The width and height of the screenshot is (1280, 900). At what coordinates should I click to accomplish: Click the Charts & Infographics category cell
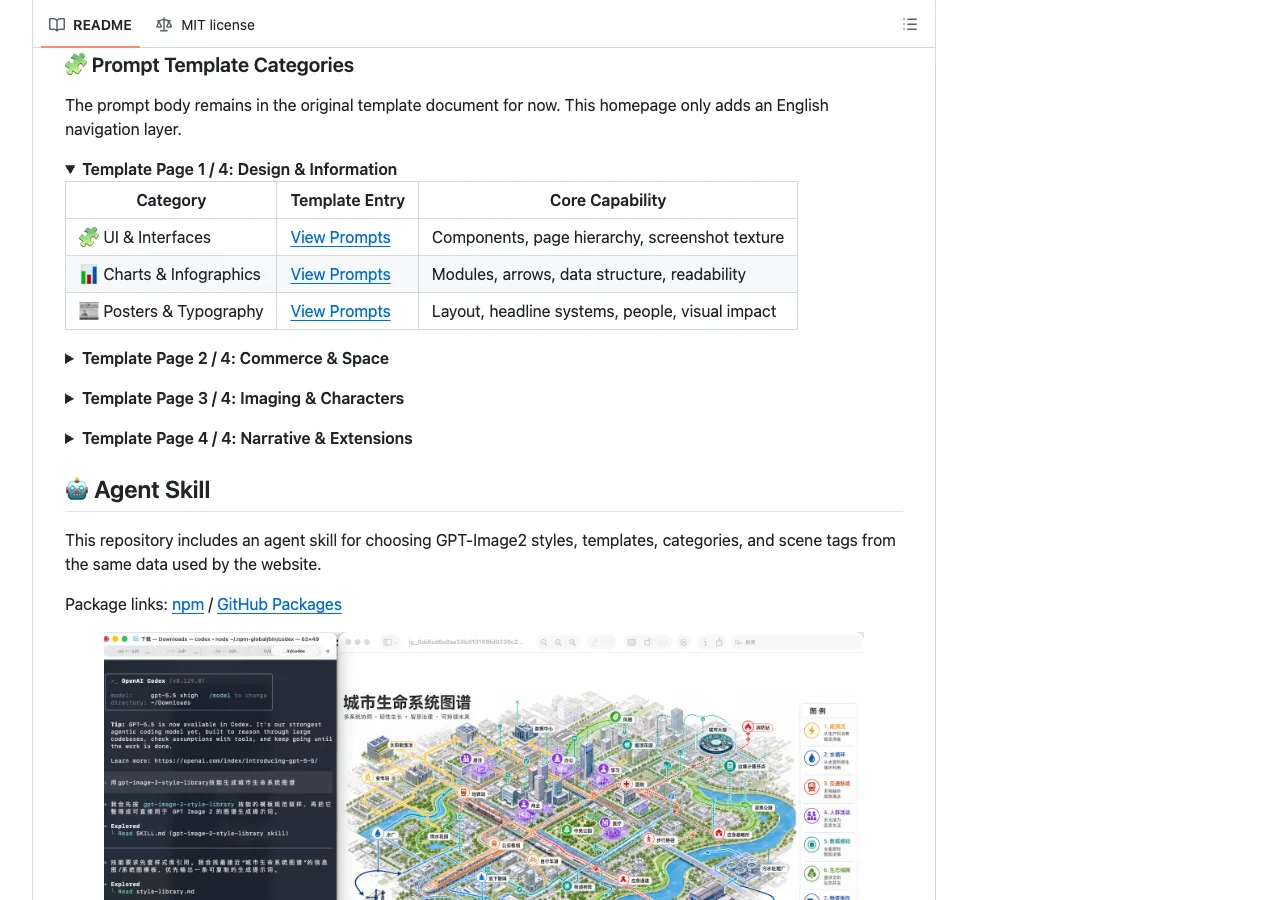171,274
